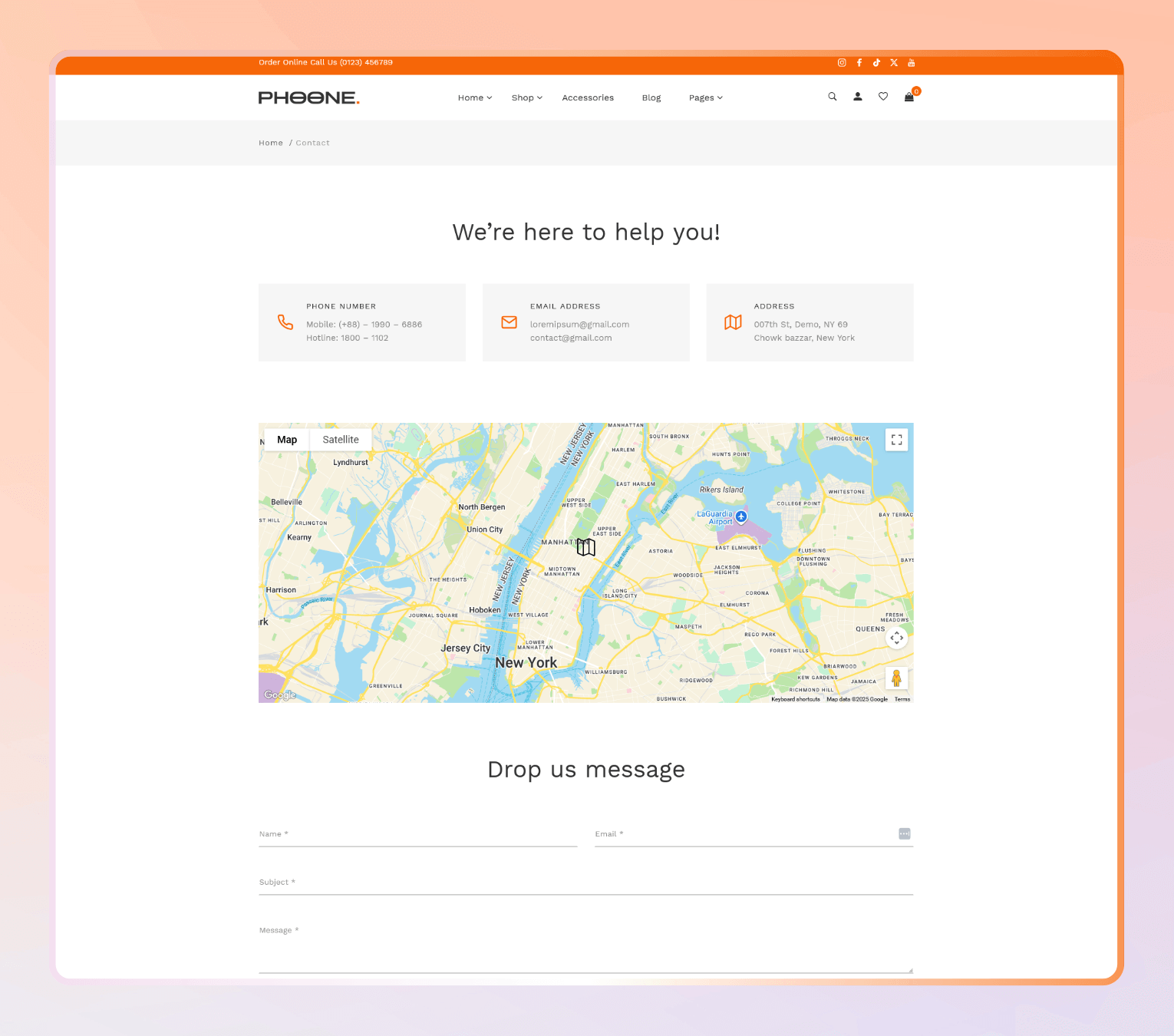Expand the Home menu dropdown
This screenshot has height=1036, width=1174.
point(475,97)
